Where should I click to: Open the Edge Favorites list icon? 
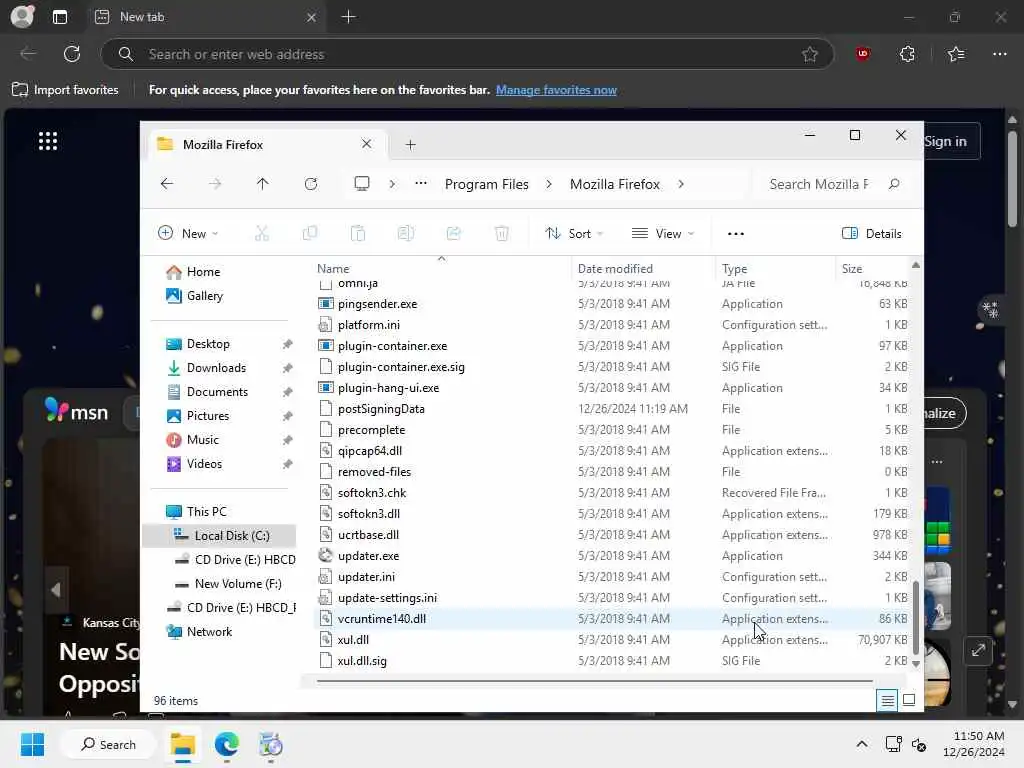[956, 54]
